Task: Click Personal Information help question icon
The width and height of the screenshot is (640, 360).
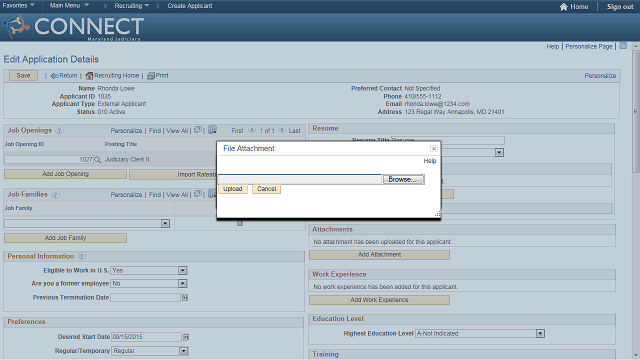Action: click(82, 256)
